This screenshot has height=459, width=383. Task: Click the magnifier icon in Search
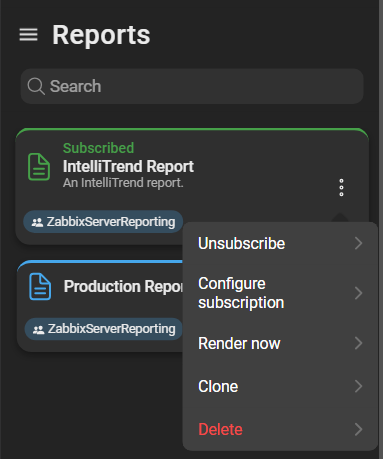(36, 86)
